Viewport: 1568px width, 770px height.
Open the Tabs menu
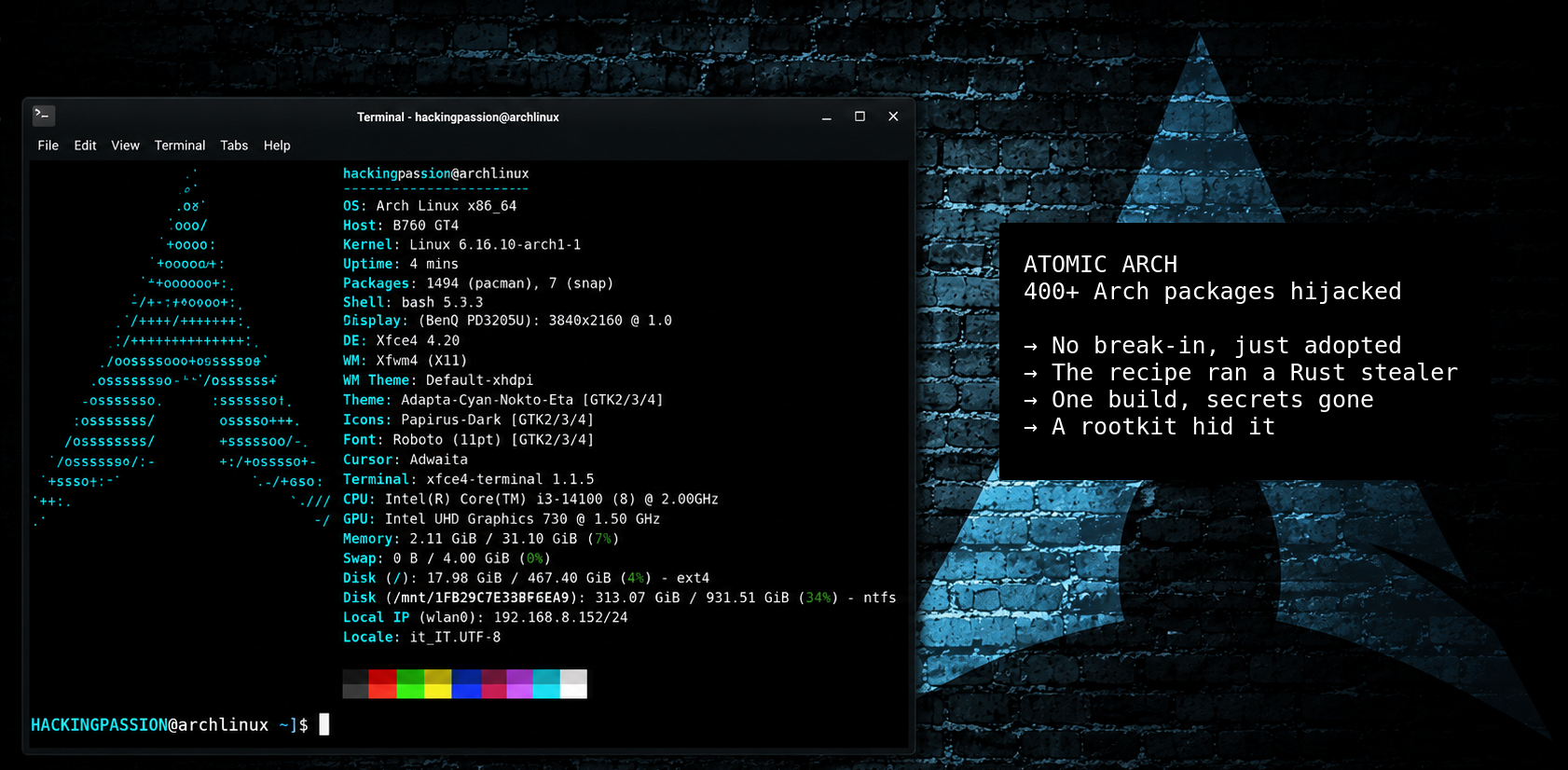pos(234,145)
